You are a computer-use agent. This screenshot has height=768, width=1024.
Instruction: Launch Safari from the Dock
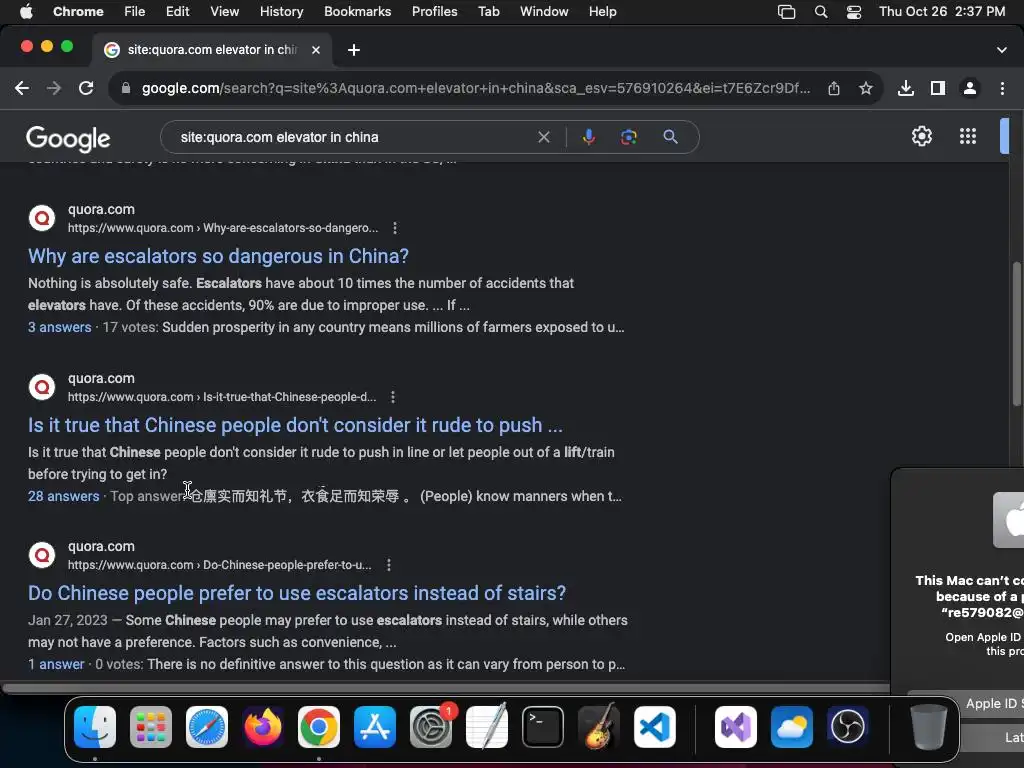point(207,727)
